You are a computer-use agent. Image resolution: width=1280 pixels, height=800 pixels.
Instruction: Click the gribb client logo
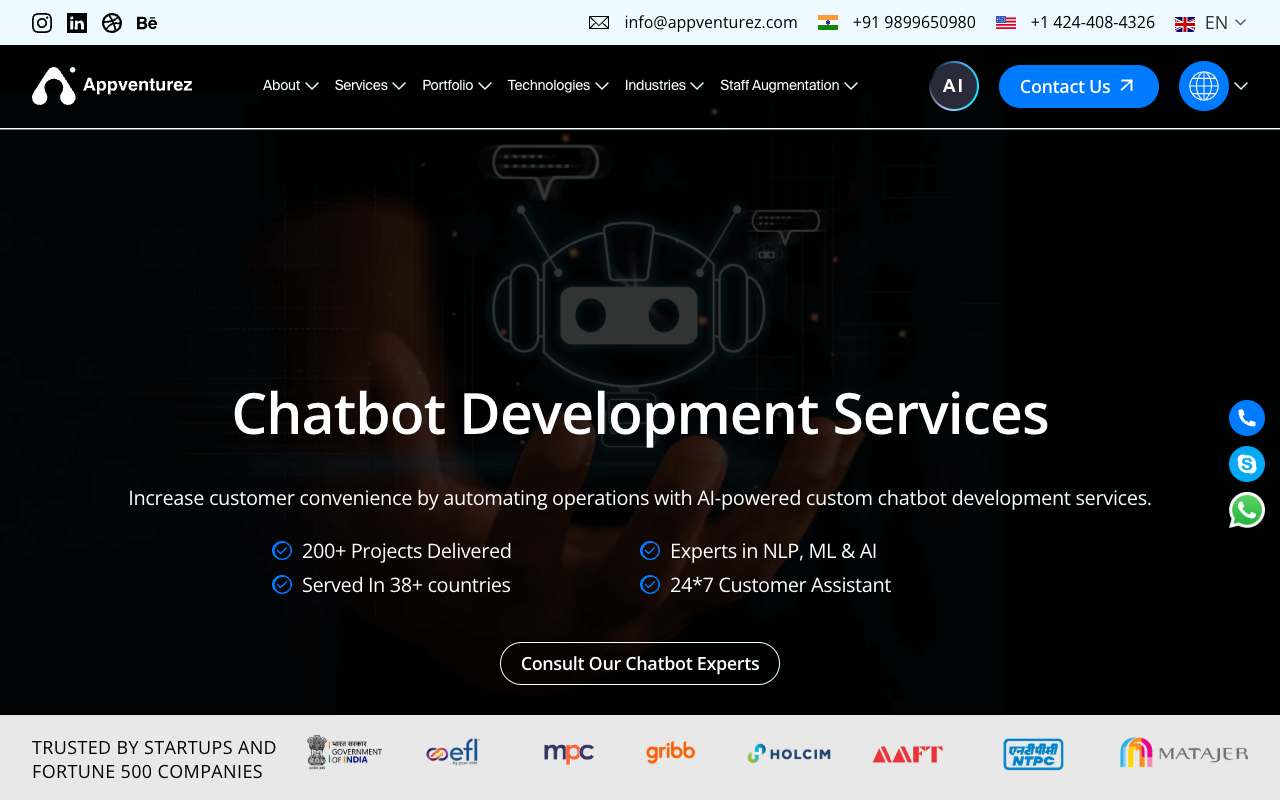coord(670,752)
